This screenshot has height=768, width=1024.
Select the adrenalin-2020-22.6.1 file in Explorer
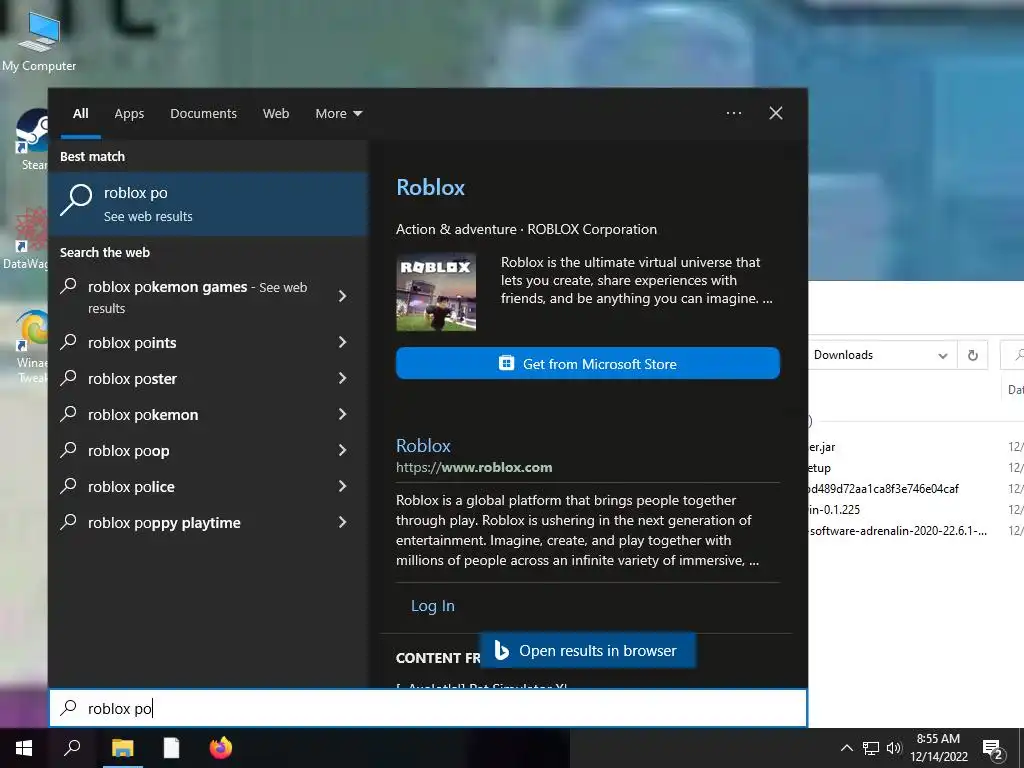click(x=898, y=530)
